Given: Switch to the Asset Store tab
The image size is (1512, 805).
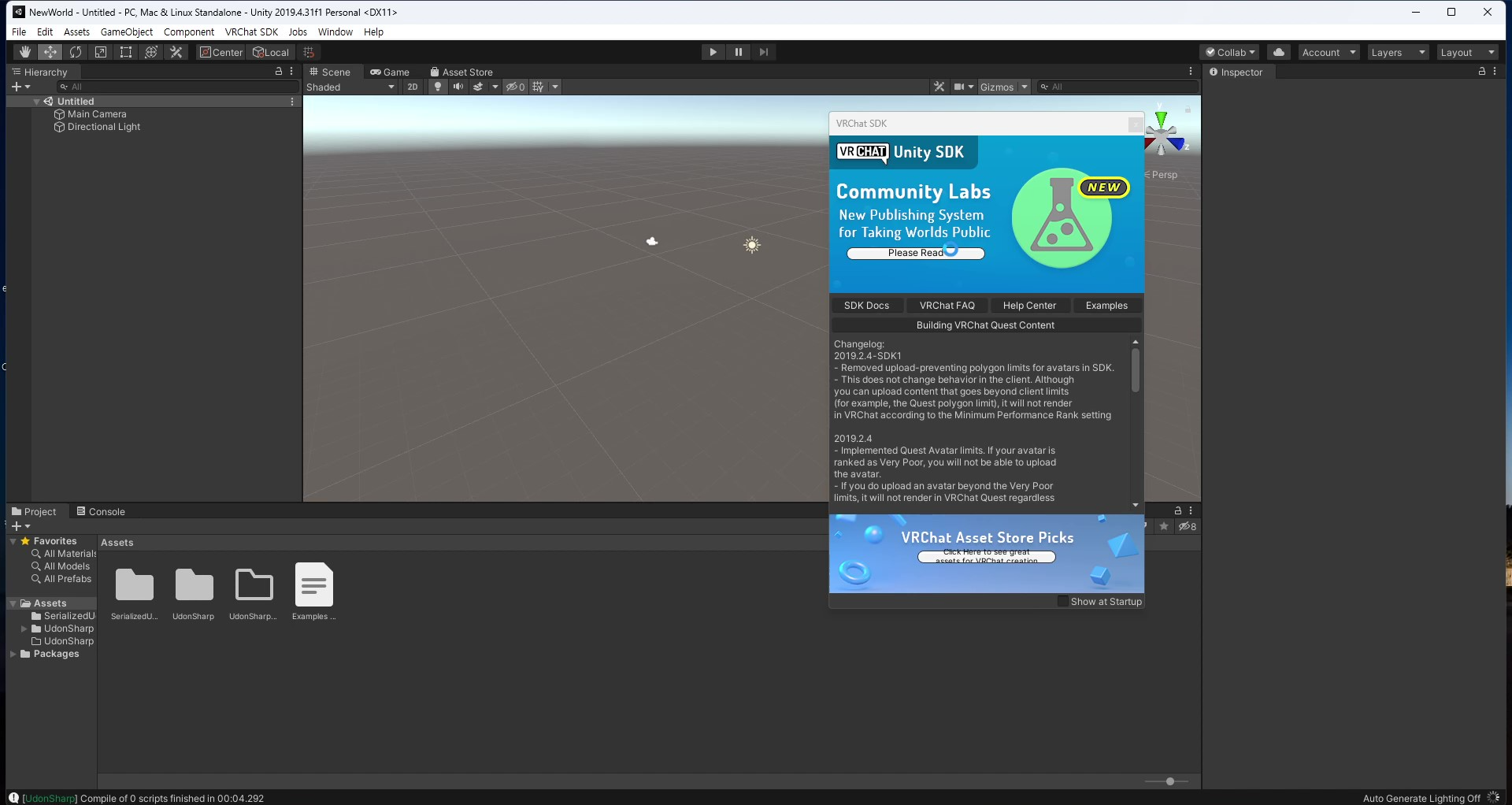Looking at the screenshot, I should click(461, 72).
